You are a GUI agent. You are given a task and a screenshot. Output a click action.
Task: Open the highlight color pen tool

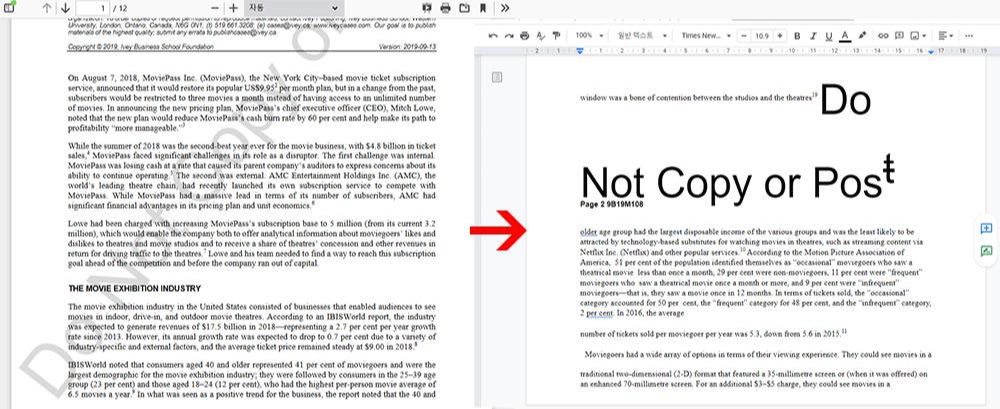[862, 36]
